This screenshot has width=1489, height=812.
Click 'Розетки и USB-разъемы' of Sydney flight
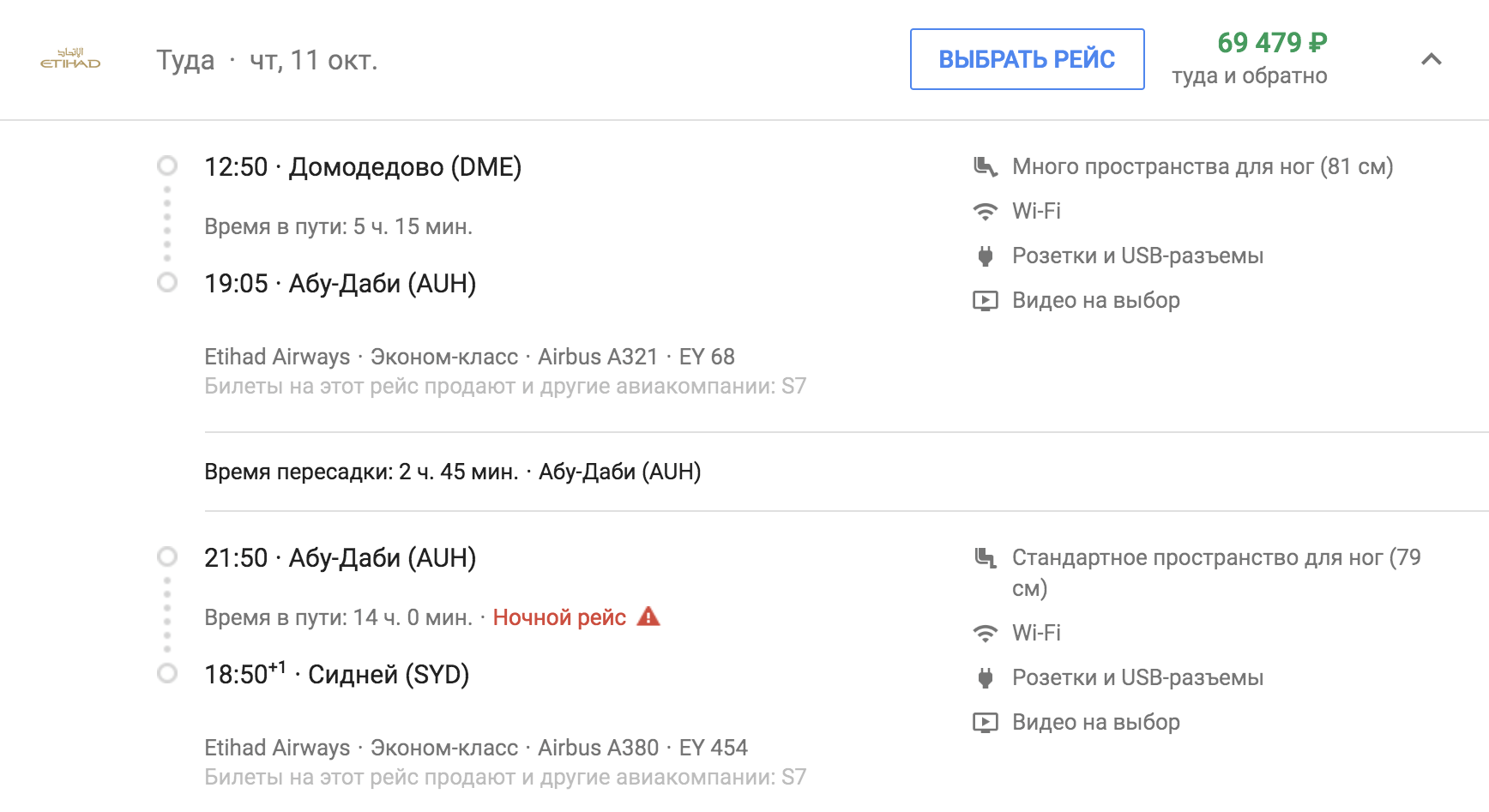[1137, 677]
